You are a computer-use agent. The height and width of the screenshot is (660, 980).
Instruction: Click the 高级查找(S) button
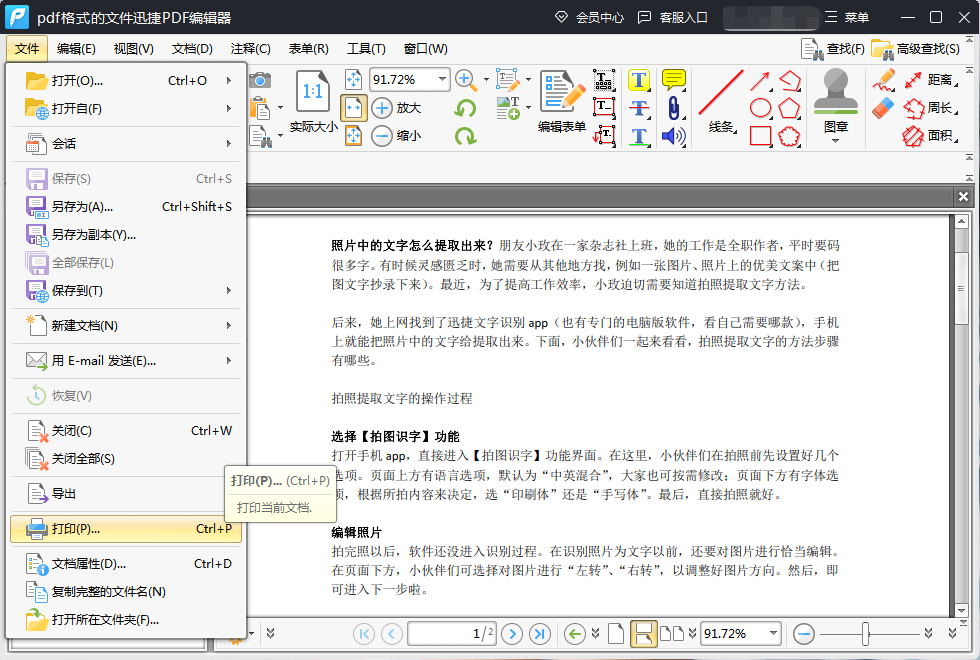click(916, 49)
